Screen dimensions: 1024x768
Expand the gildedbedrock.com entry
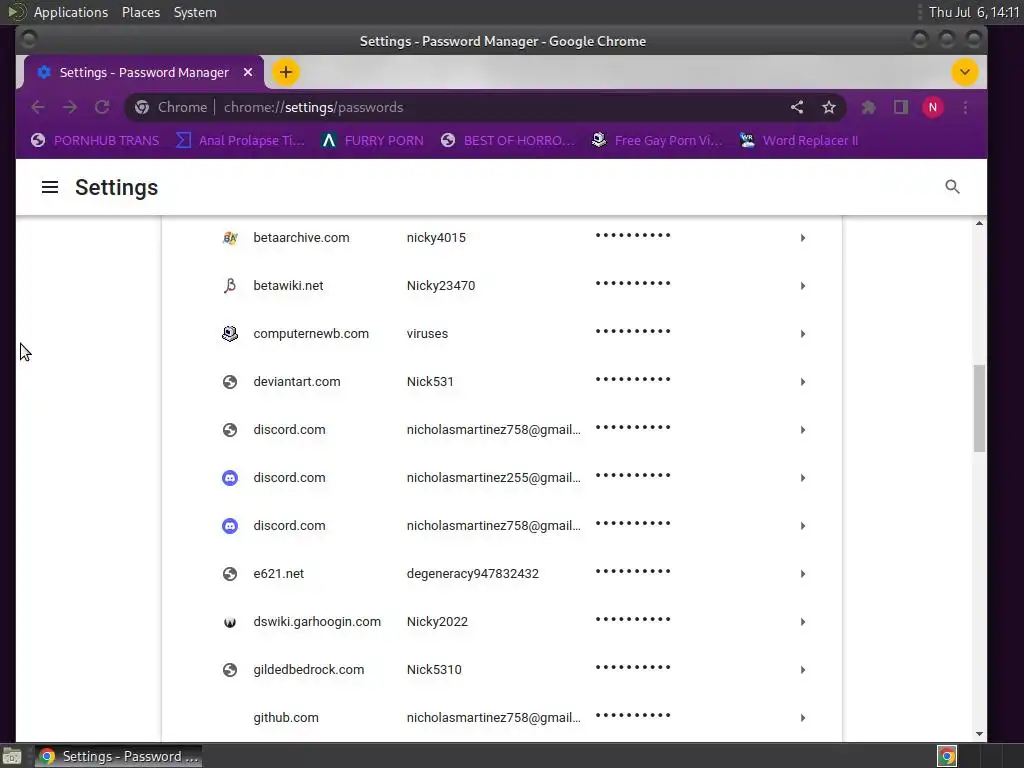[x=803, y=669]
